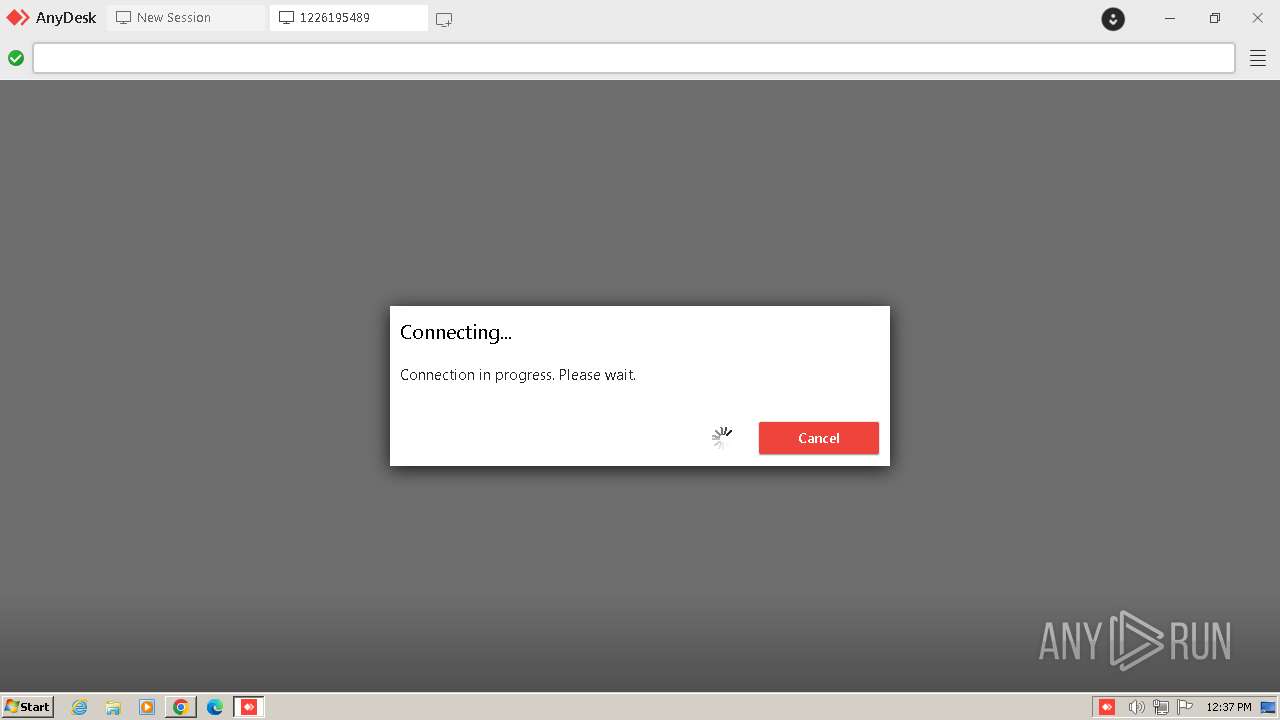Open the Windows Start menu

(28, 707)
